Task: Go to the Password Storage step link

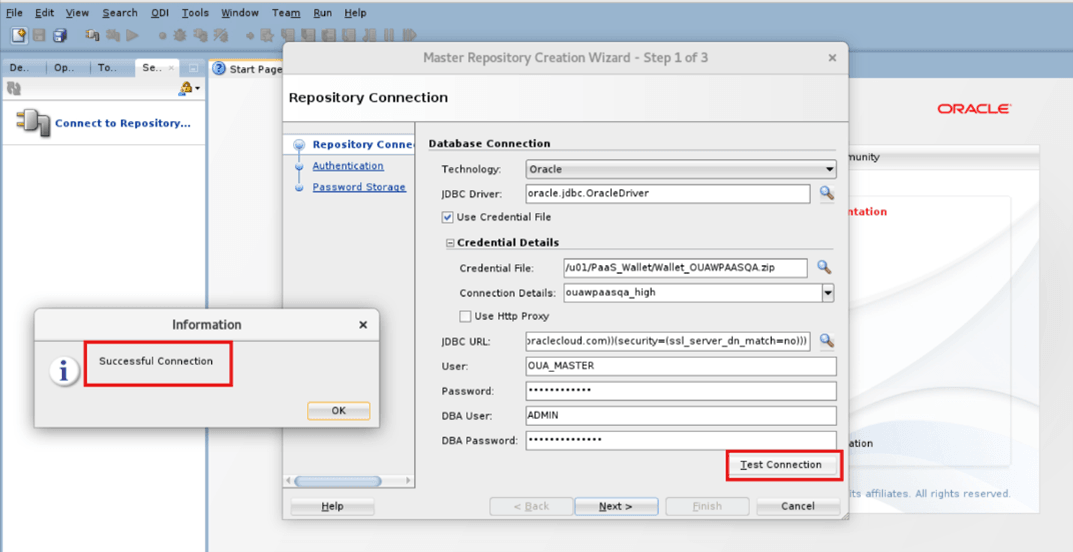Action: coord(359,187)
